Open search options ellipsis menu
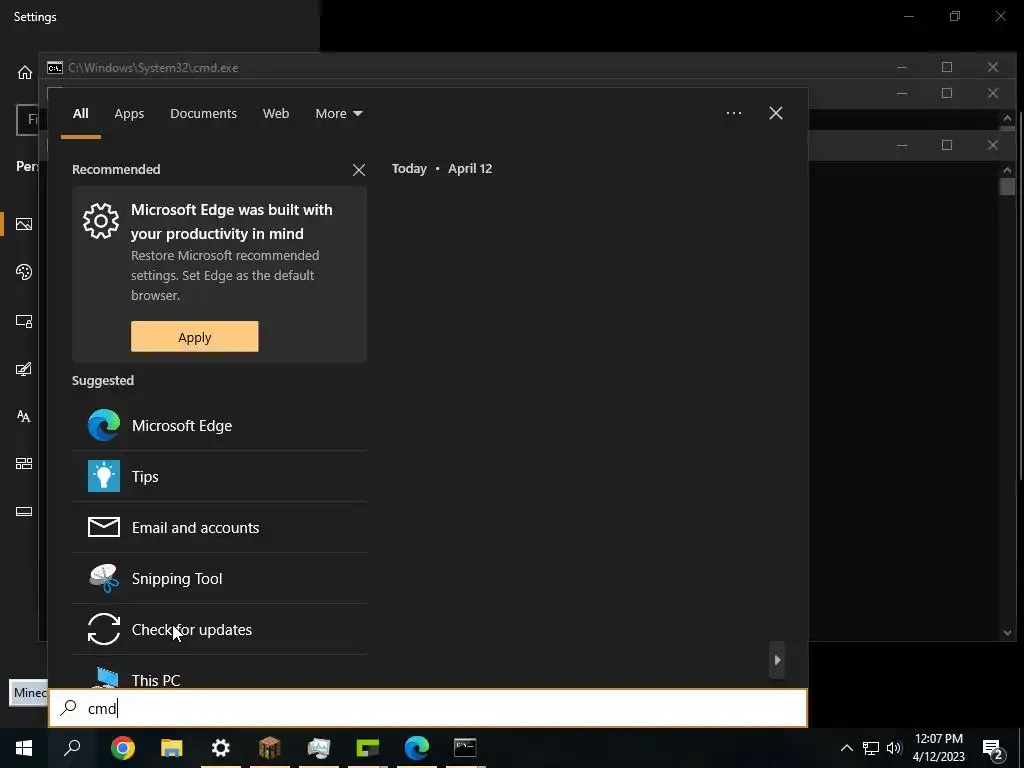This screenshot has width=1024, height=768. point(734,113)
